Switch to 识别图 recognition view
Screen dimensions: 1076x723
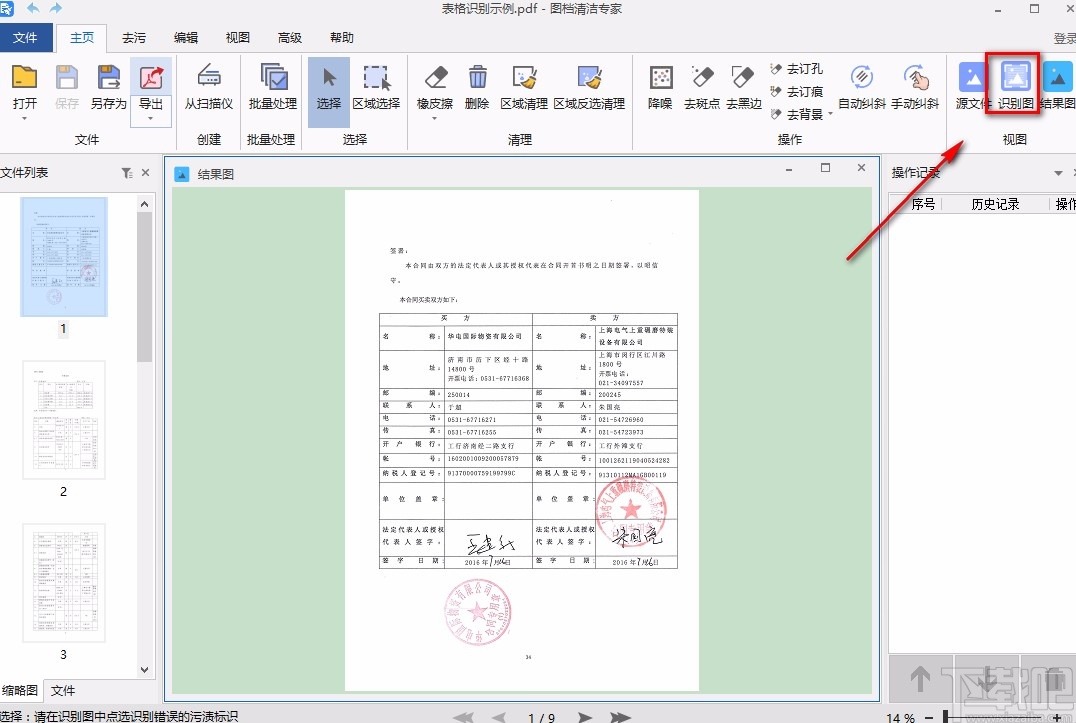tap(1015, 86)
